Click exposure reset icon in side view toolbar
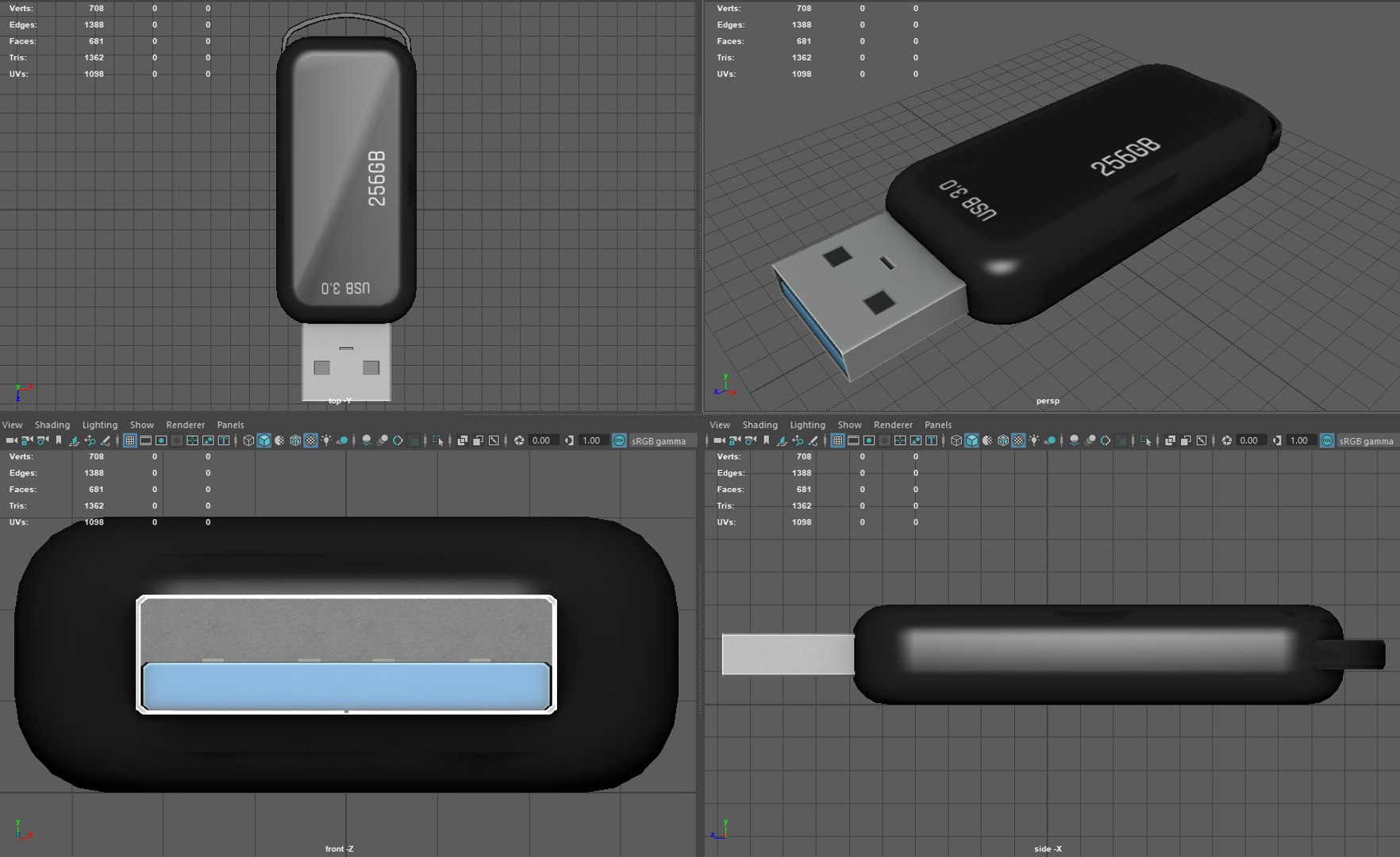 [1226, 440]
